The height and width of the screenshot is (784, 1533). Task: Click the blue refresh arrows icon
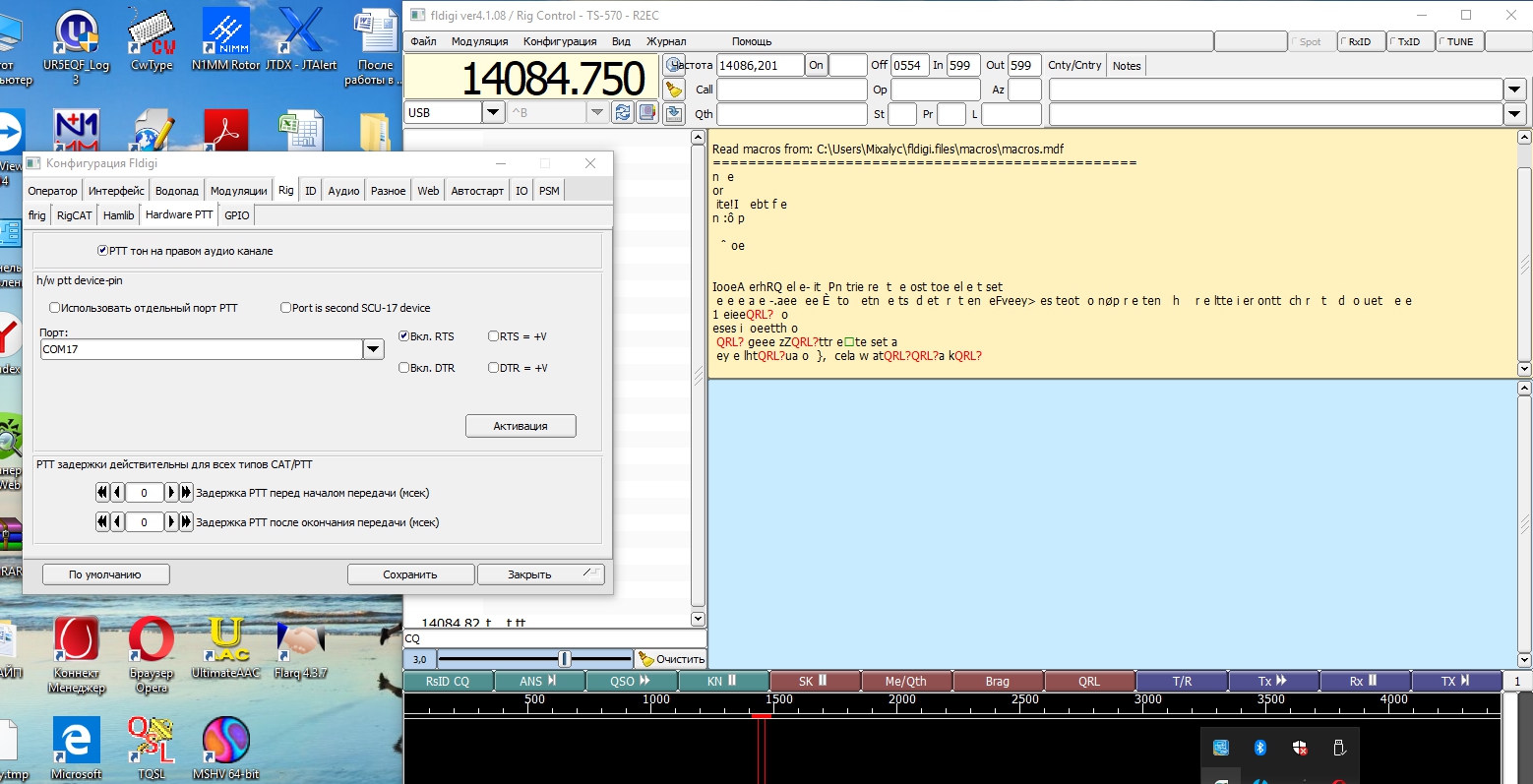coord(623,113)
